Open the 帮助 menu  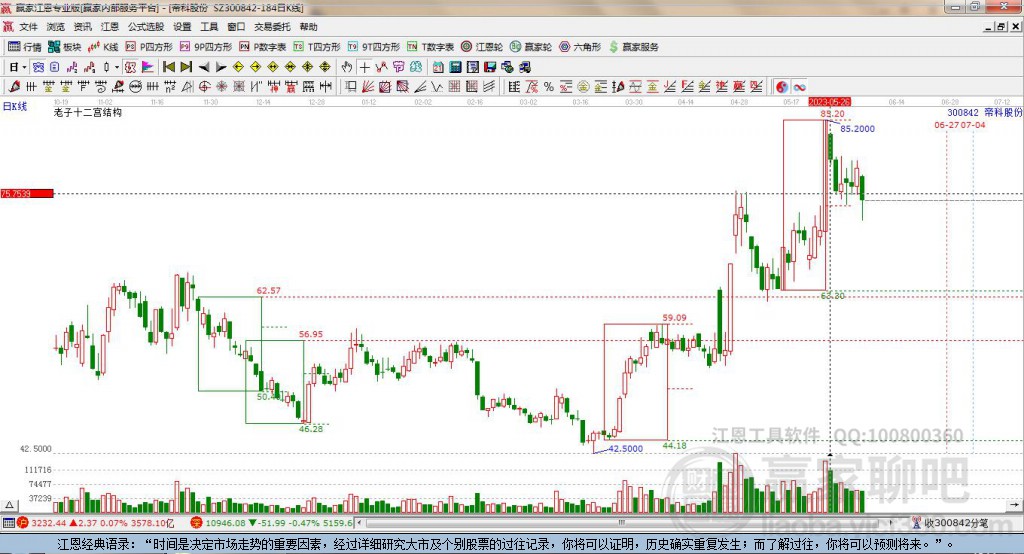tap(308, 27)
